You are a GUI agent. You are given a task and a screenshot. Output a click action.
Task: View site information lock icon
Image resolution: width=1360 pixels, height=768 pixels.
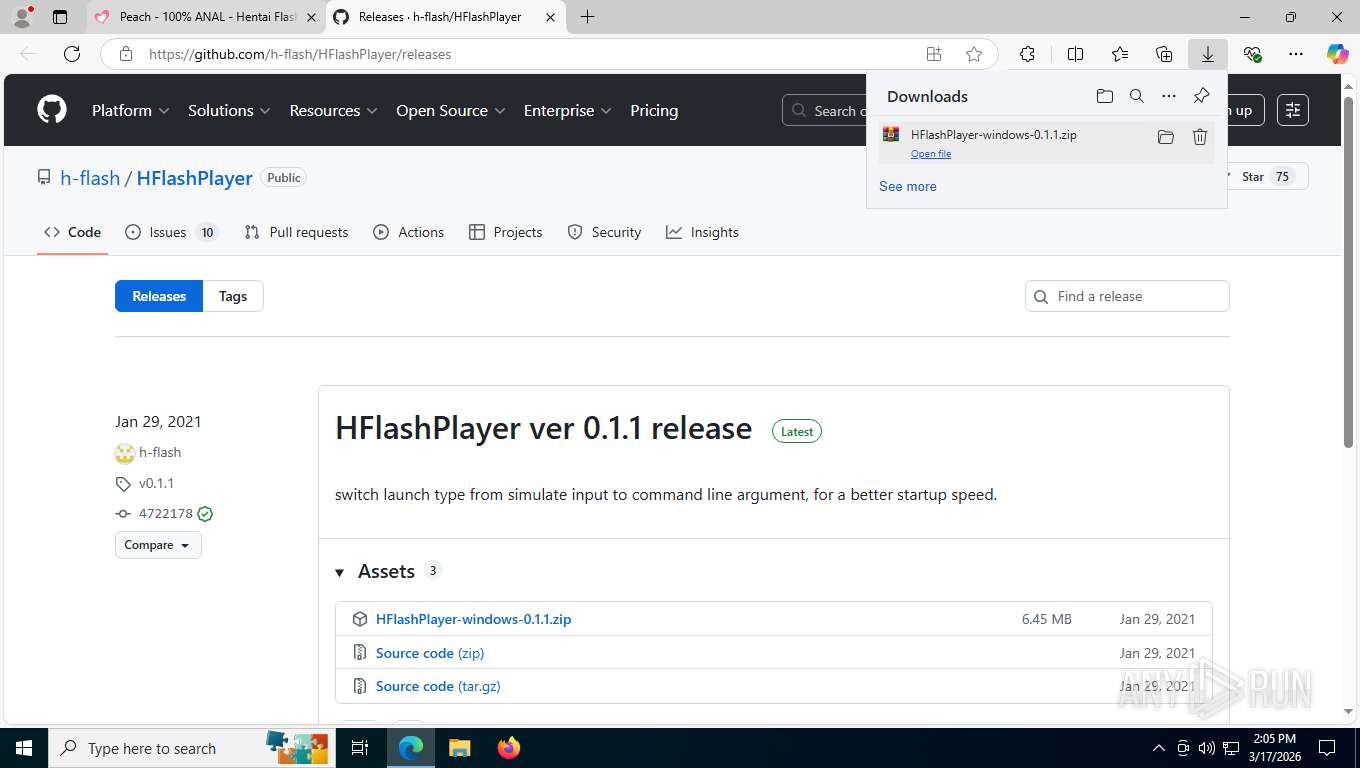pyautogui.click(x=126, y=54)
